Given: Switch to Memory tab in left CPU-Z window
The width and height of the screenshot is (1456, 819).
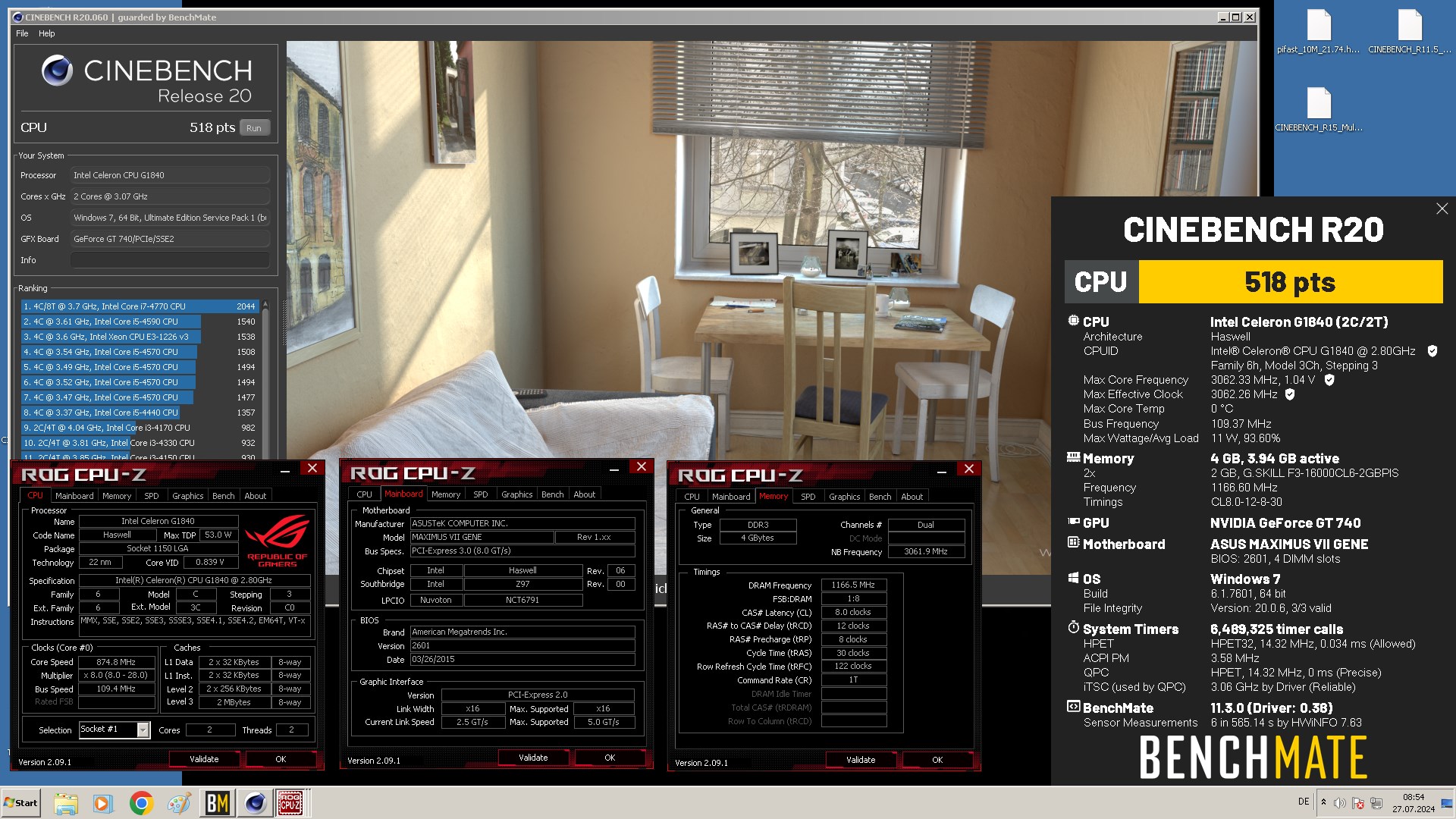Looking at the screenshot, I should pyautogui.click(x=117, y=496).
